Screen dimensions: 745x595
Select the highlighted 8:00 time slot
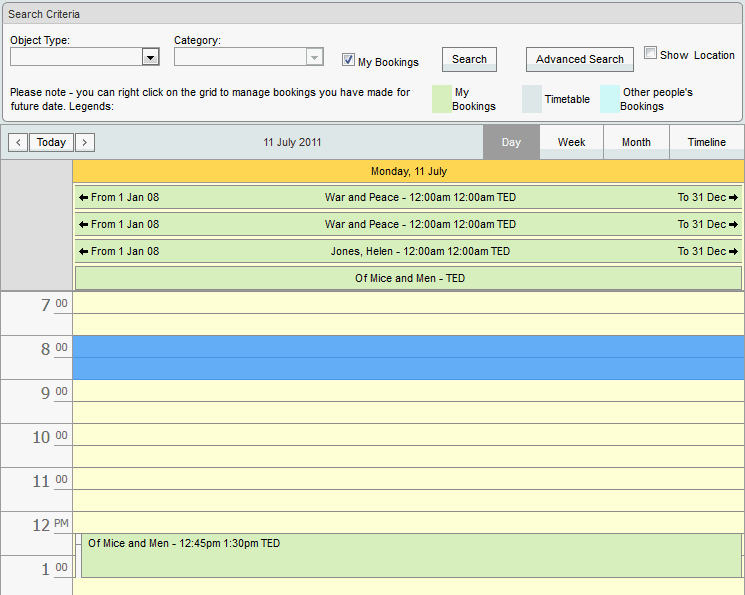[409, 347]
